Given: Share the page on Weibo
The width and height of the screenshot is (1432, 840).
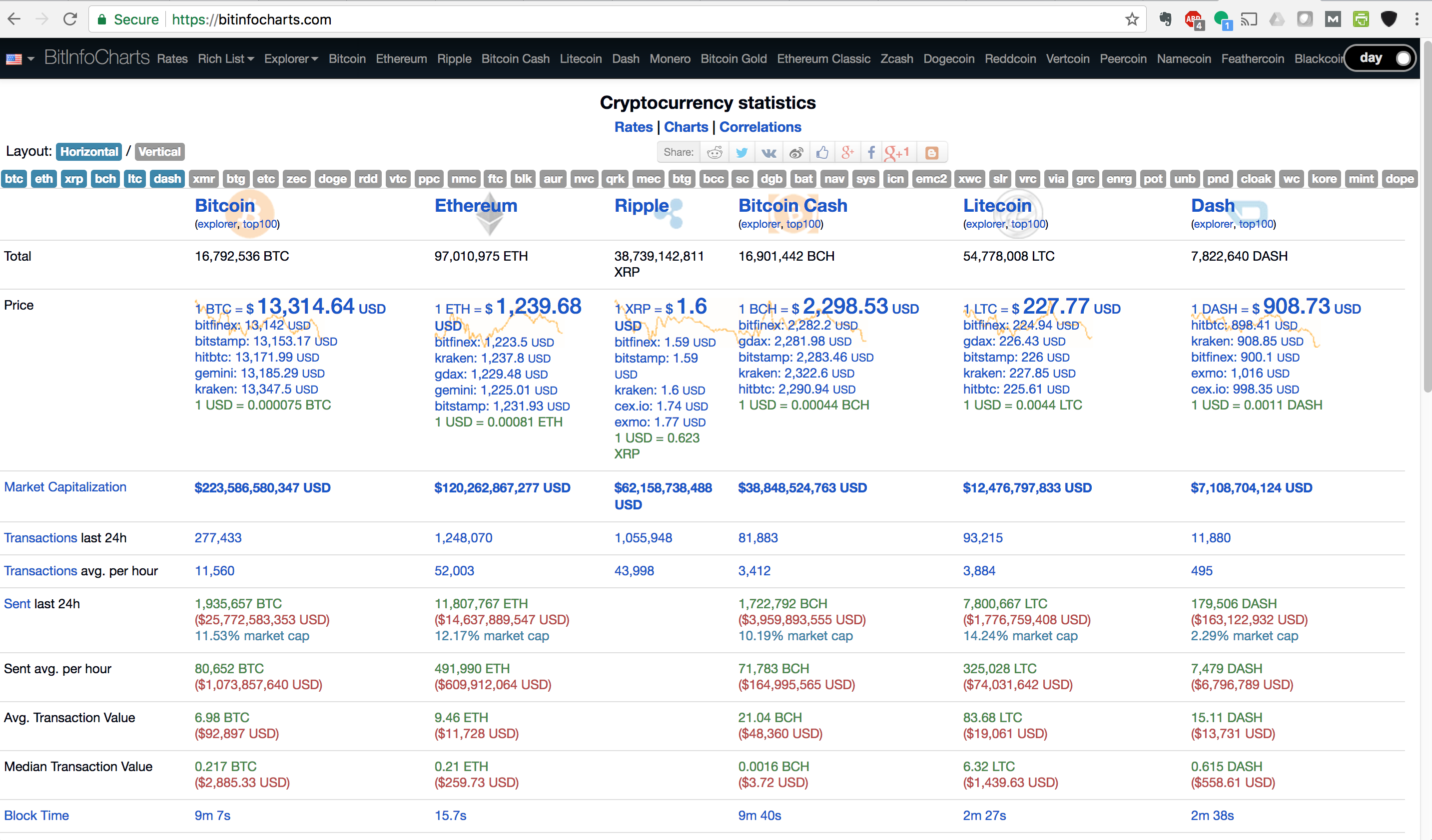Looking at the screenshot, I should pyautogui.click(x=796, y=152).
